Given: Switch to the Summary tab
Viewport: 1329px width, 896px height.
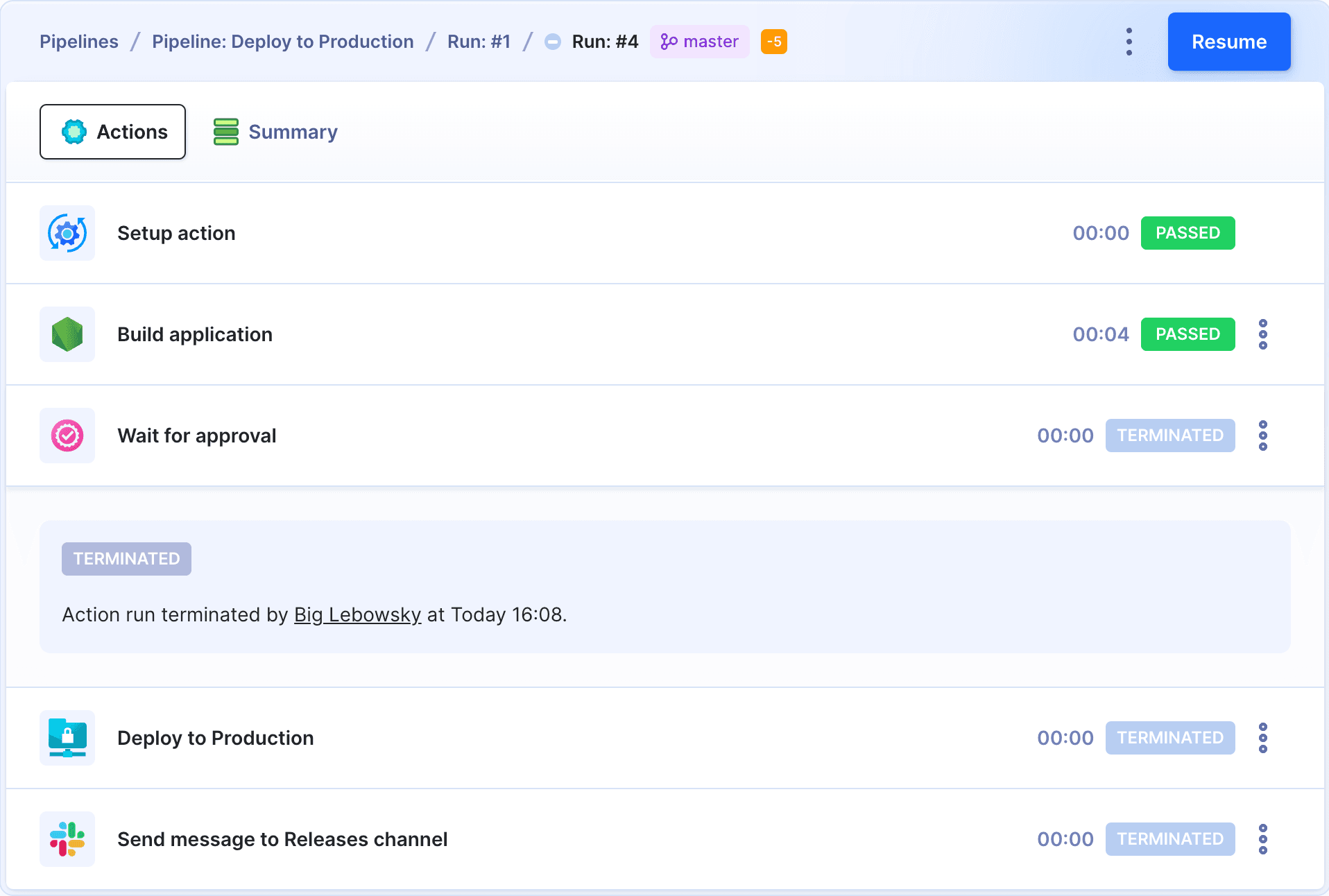Looking at the screenshot, I should (x=275, y=132).
